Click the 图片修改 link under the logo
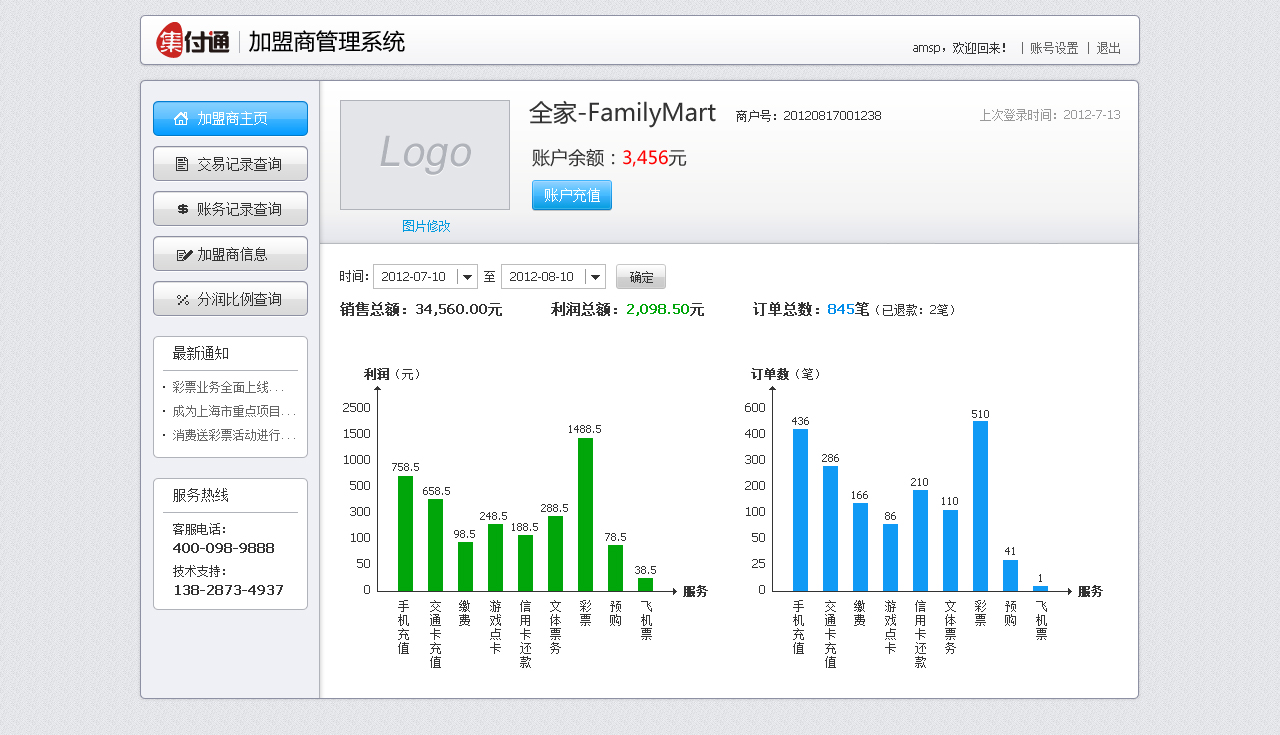Screen dimensions: 1280x735 click(x=426, y=226)
